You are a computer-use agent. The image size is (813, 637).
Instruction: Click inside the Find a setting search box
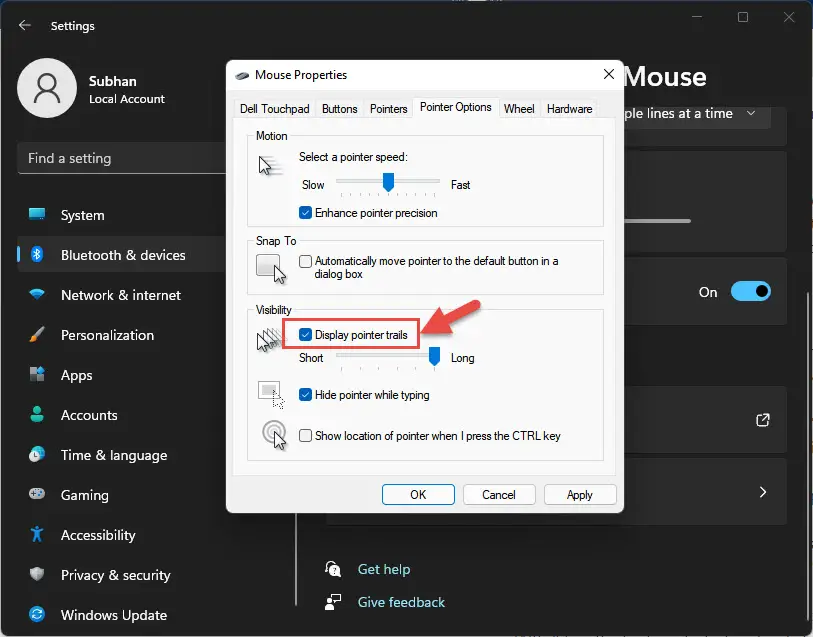point(120,158)
